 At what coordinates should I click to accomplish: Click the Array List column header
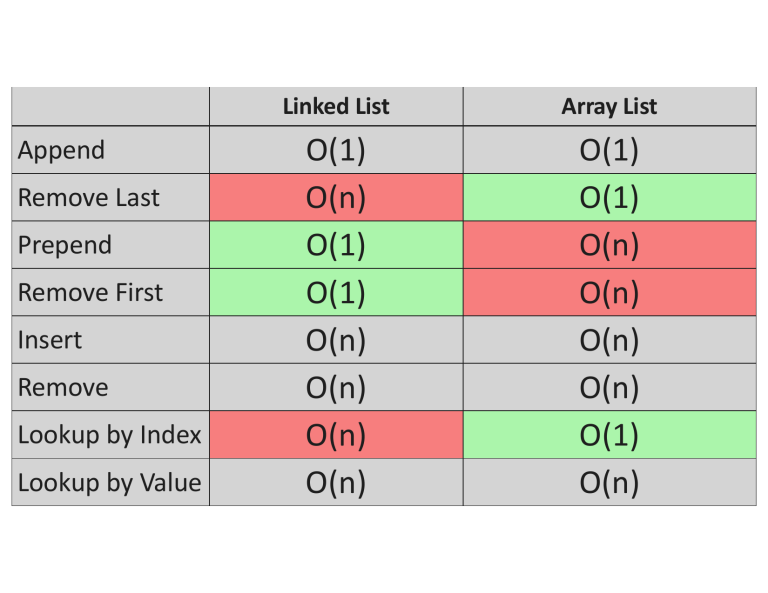click(609, 107)
